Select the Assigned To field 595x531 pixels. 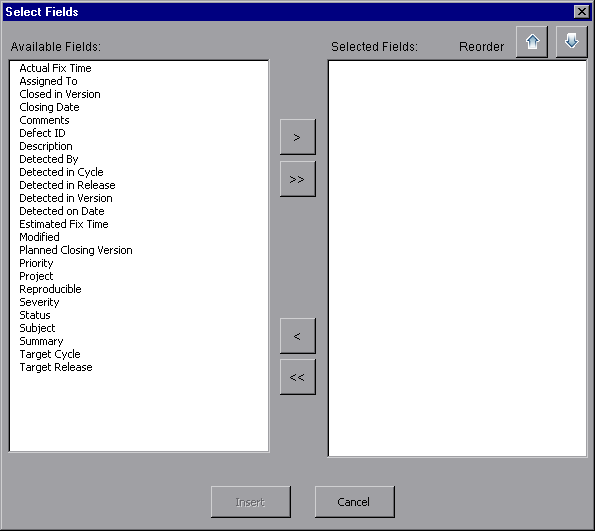(x=49, y=81)
